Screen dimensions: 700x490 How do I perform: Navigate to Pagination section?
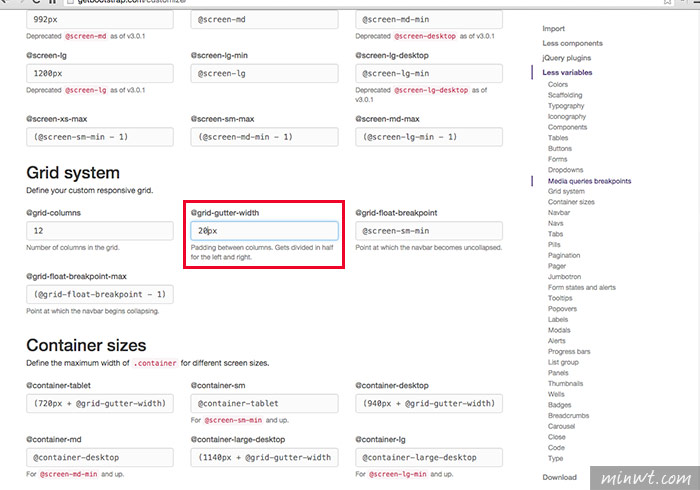pos(564,256)
